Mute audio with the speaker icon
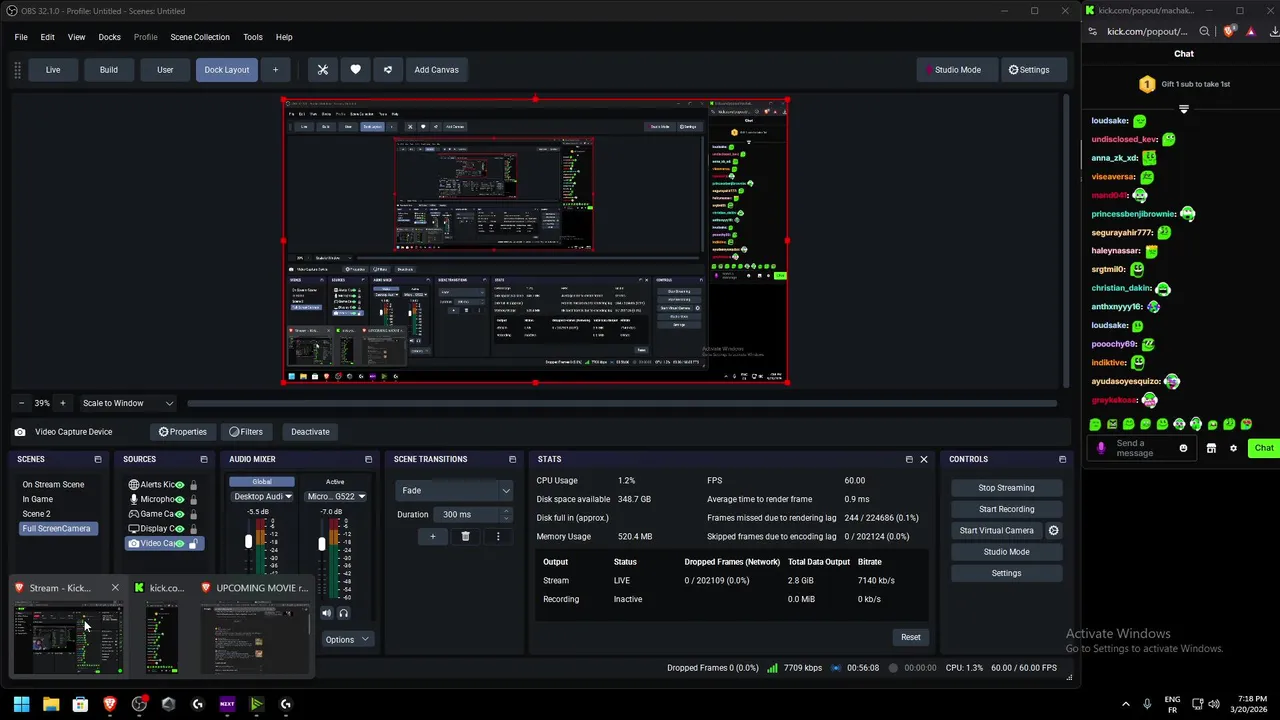 326,613
